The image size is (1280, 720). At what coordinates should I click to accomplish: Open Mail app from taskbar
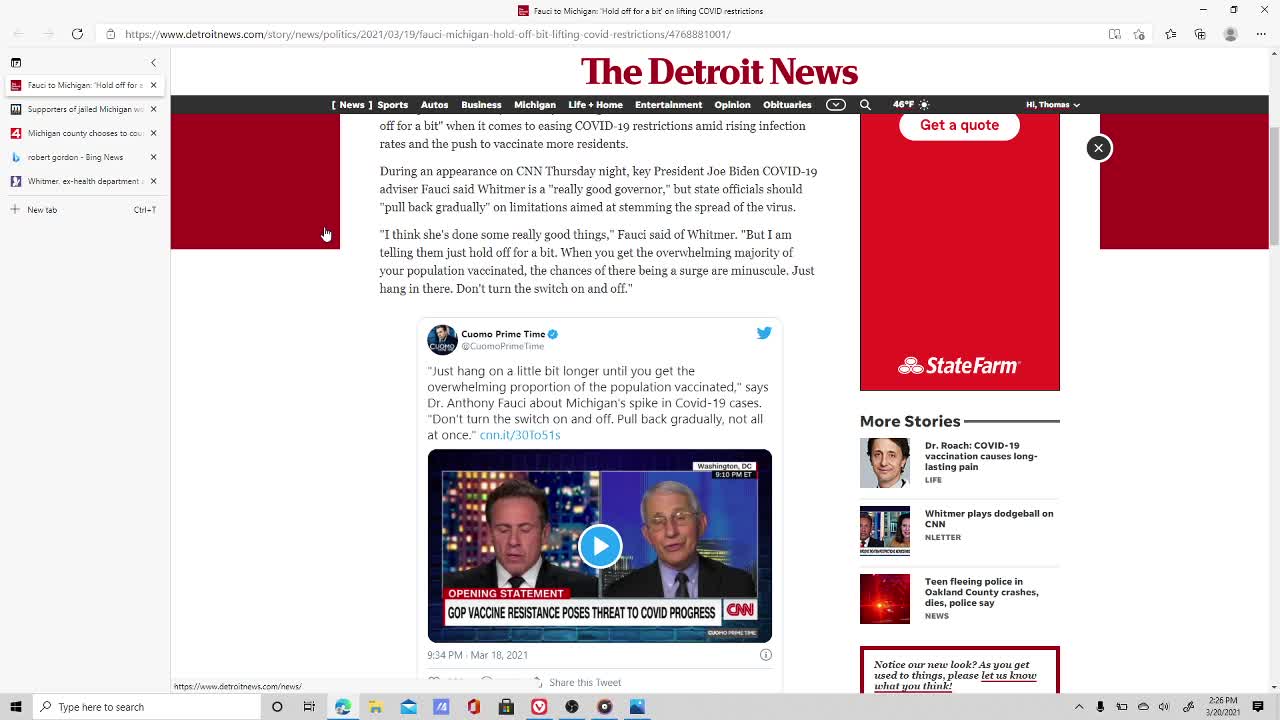pyautogui.click(x=408, y=707)
